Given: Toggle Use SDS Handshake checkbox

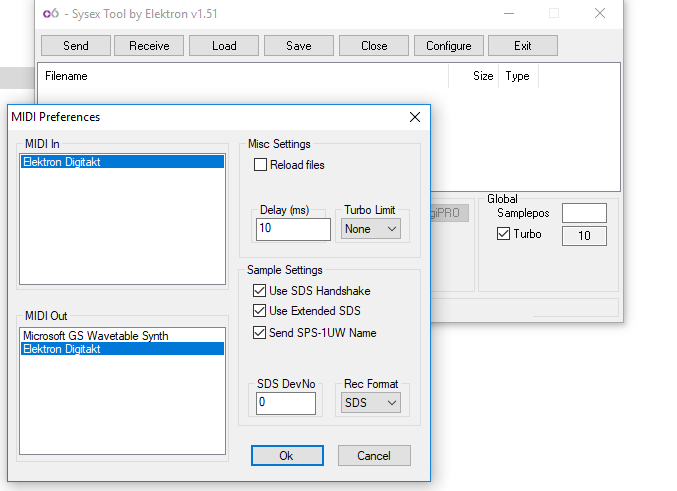Looking at the screenshot, I should pyautogui.click(x=259, y=291).
